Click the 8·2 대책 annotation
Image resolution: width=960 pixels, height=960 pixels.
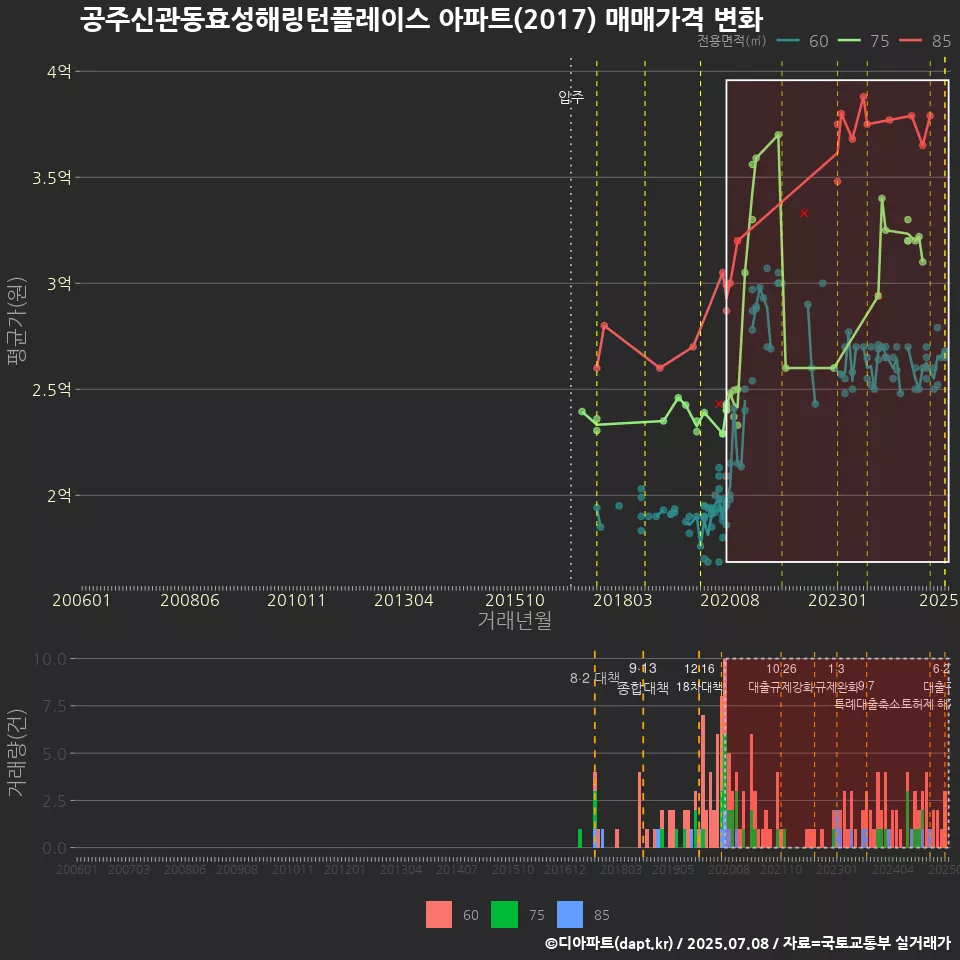click(x=594, y=678)
